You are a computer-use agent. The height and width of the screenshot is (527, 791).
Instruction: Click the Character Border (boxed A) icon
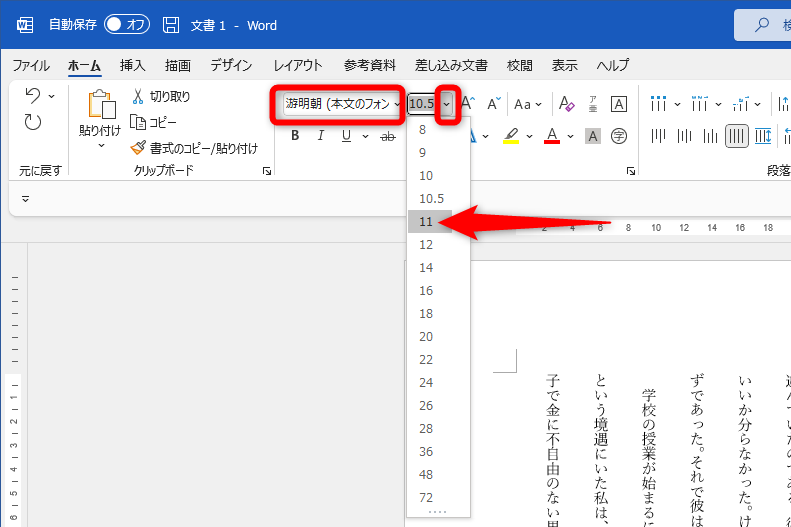coord(619,104)
